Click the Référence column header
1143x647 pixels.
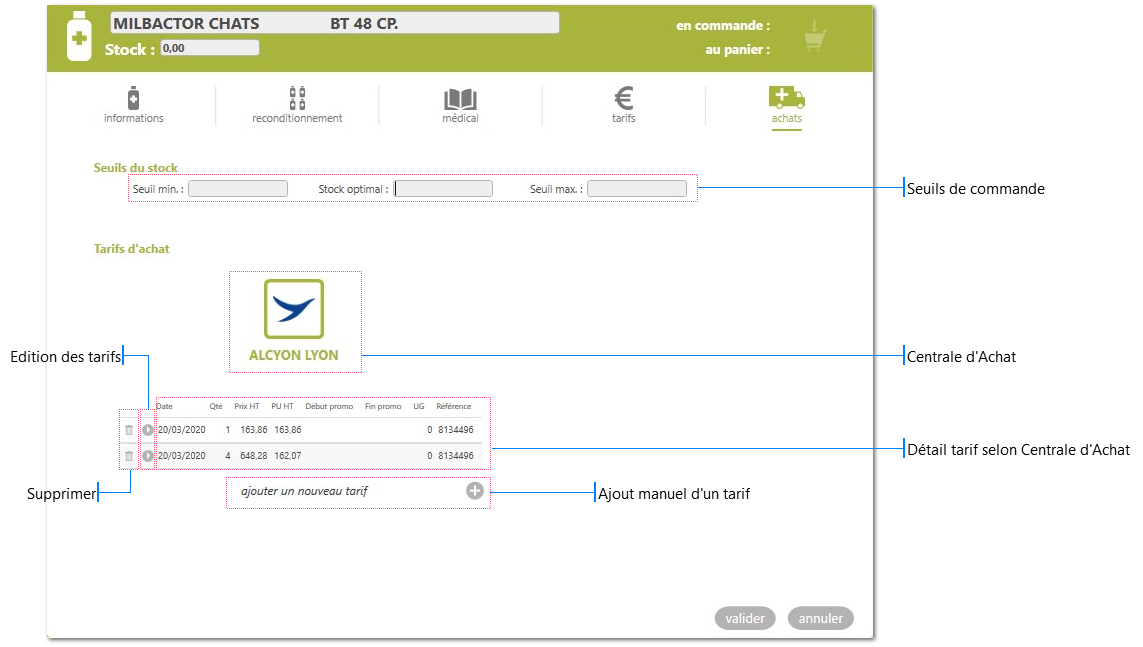click(x=453, y=407)
